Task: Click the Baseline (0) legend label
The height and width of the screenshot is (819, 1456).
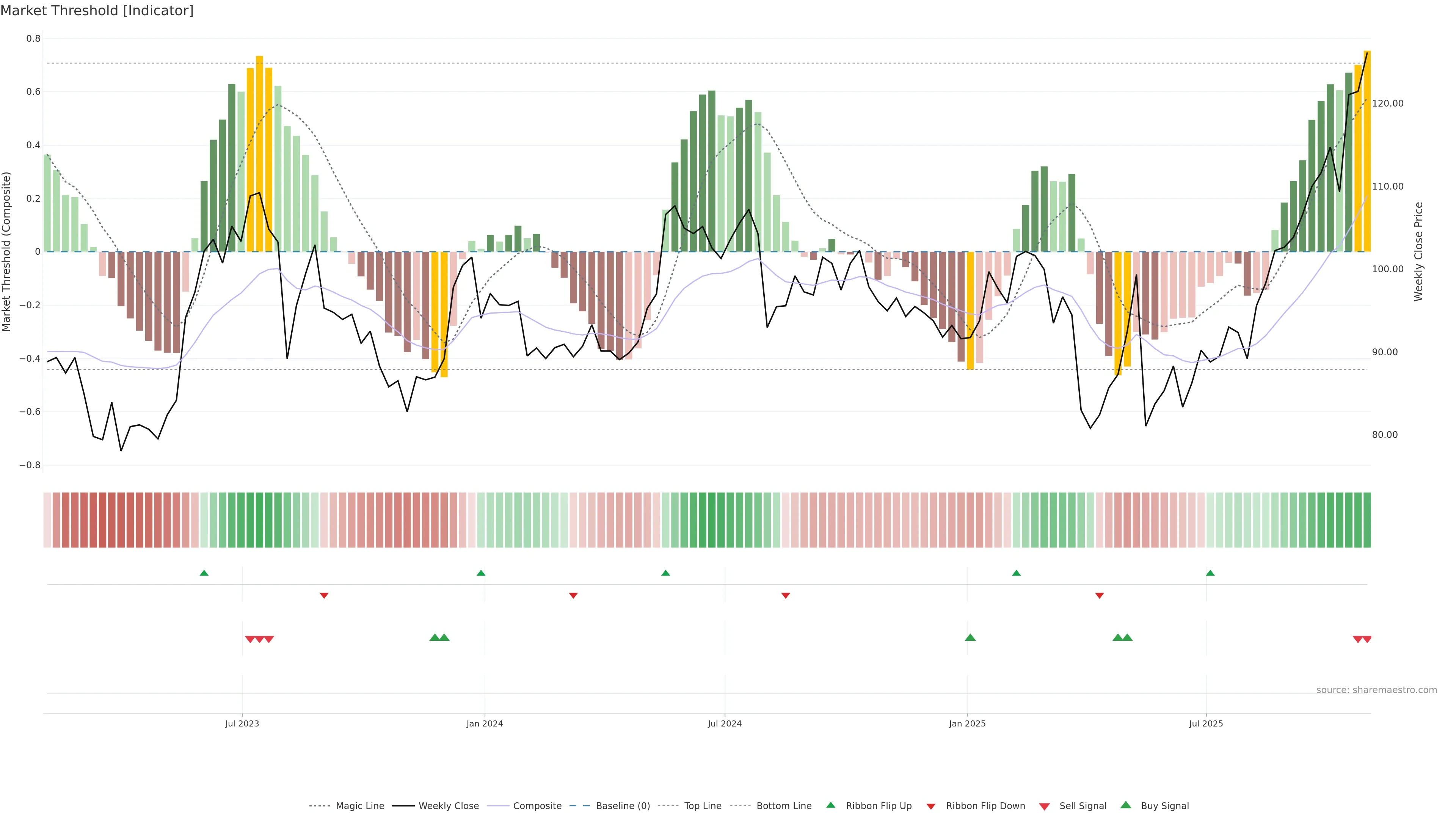Action: (x=623, y=806)
